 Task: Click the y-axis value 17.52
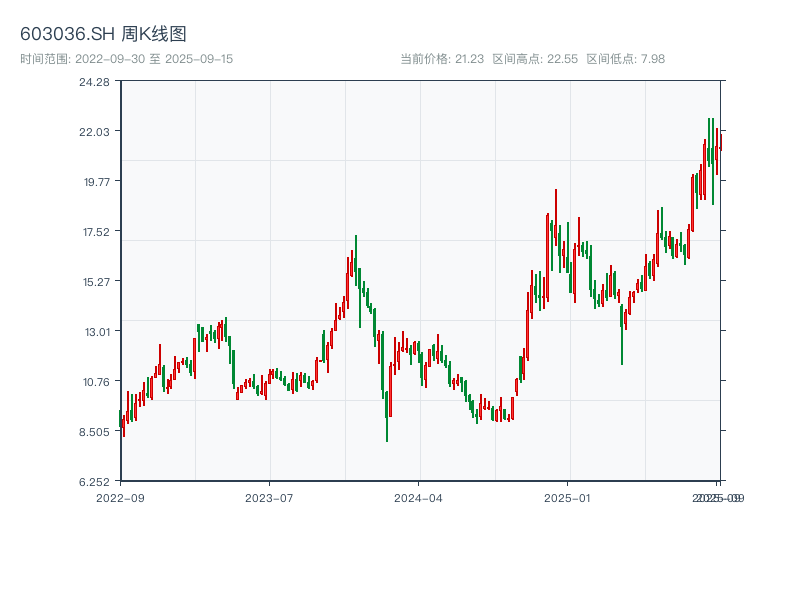coord(96,232)
